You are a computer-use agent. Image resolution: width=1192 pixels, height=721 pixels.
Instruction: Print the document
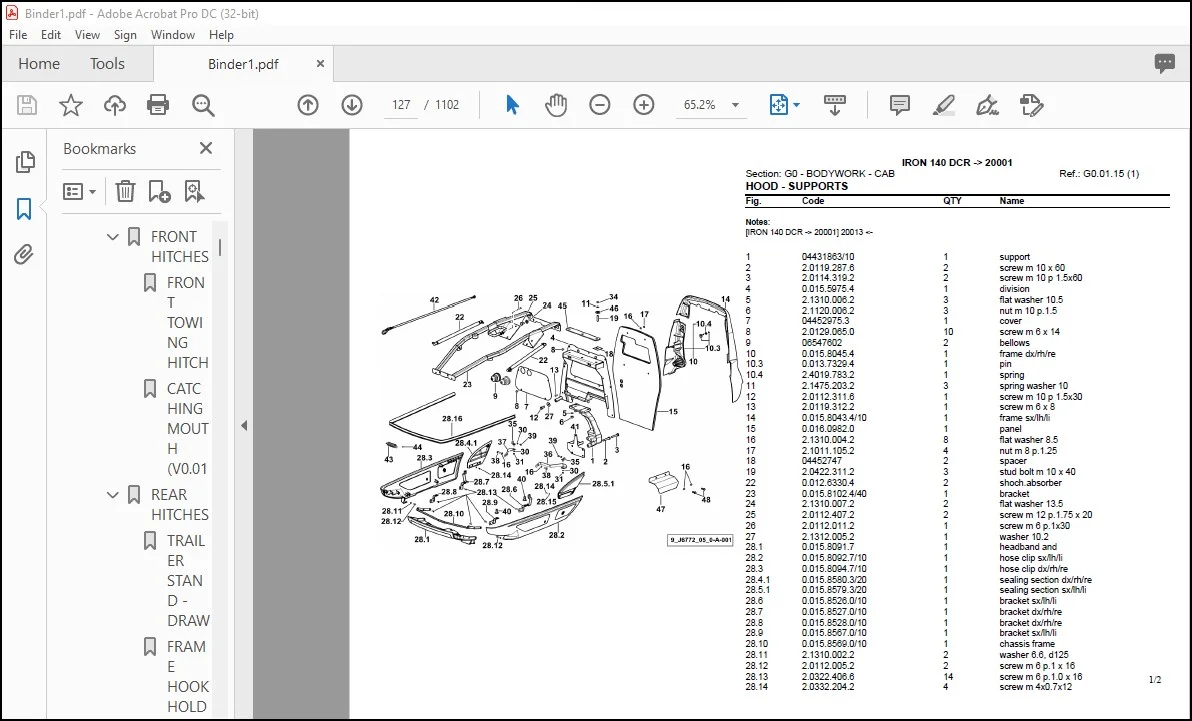(158, 105)
